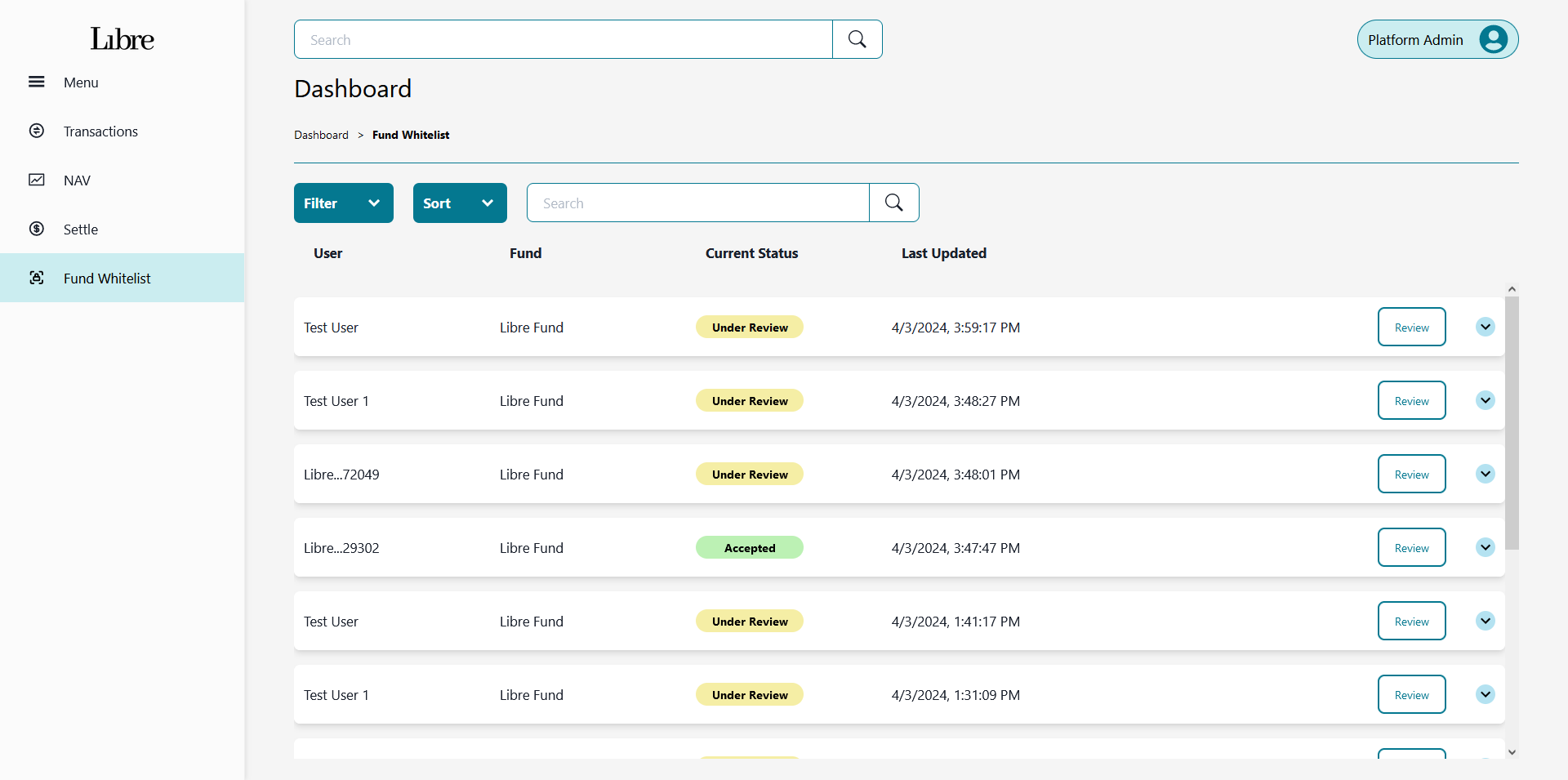Click the Settle dollar icon
Screen dimensions: 1568x780
(37, 229)
